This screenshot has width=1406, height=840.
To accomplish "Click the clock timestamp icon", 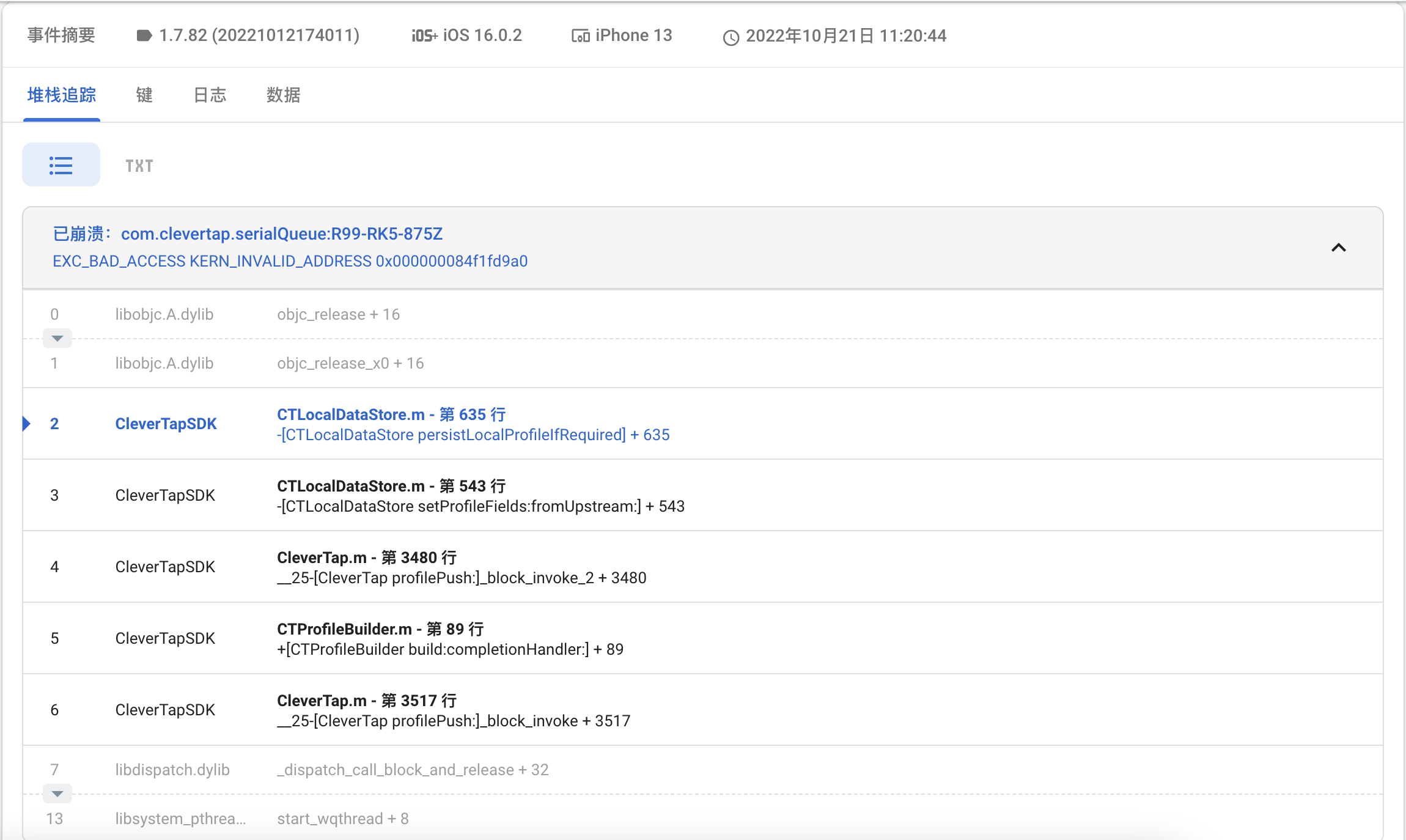I will pos(731,37).
